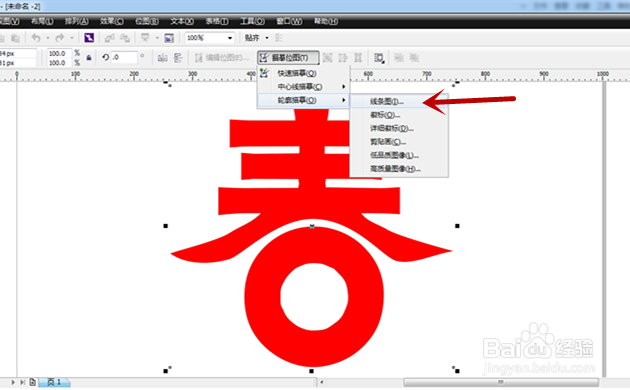The width and height of the screenshot is (630, 390).
Task: Open the 布局(L) menu
Action: 42,21
